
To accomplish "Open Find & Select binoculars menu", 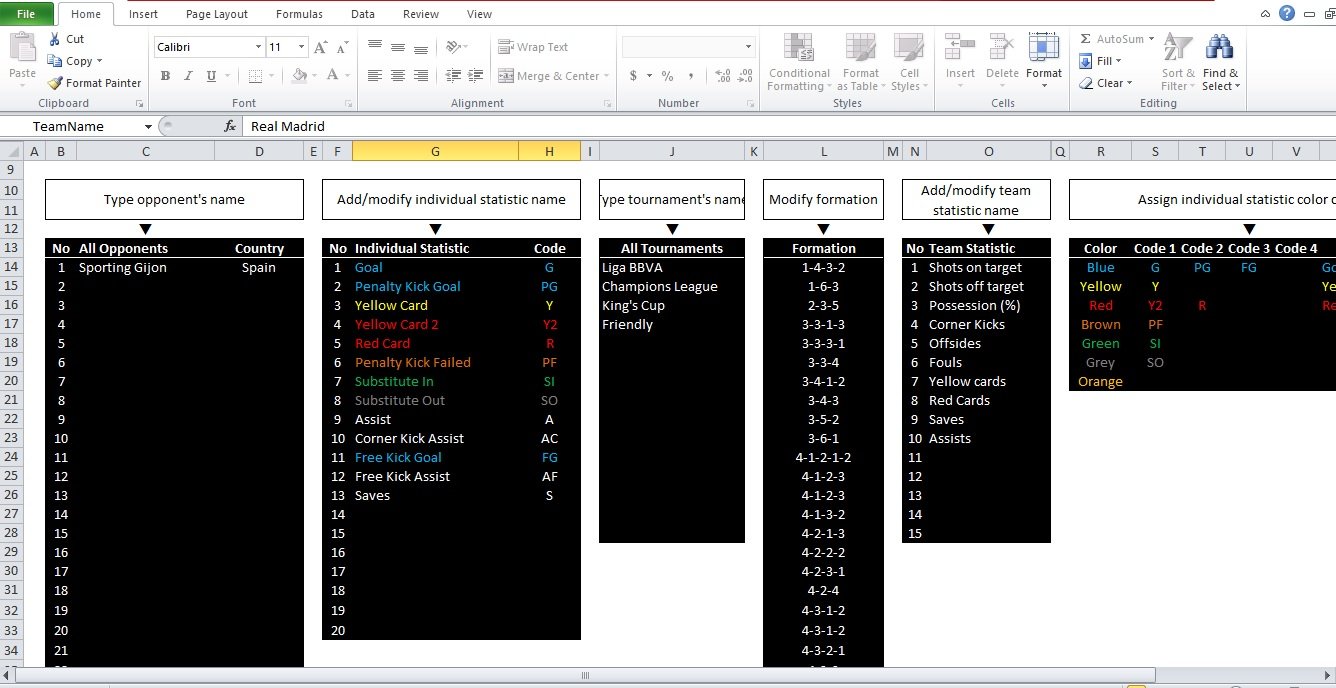I will pos(1220,62).
